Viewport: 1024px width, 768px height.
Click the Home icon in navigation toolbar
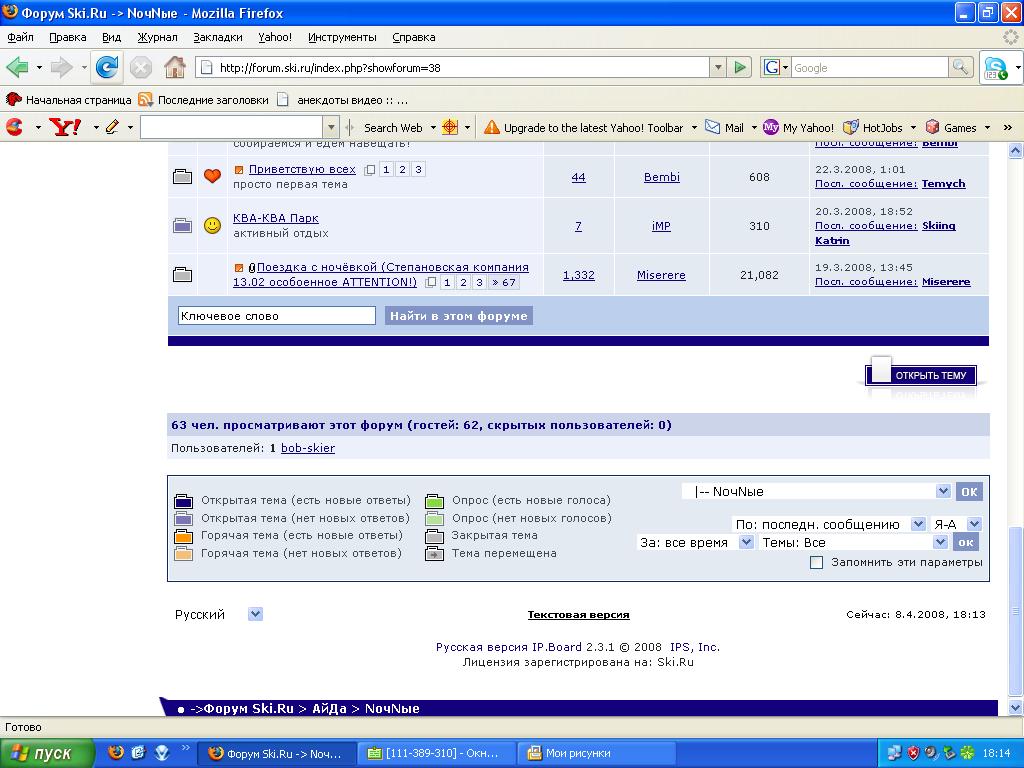[x=174, y=68]
